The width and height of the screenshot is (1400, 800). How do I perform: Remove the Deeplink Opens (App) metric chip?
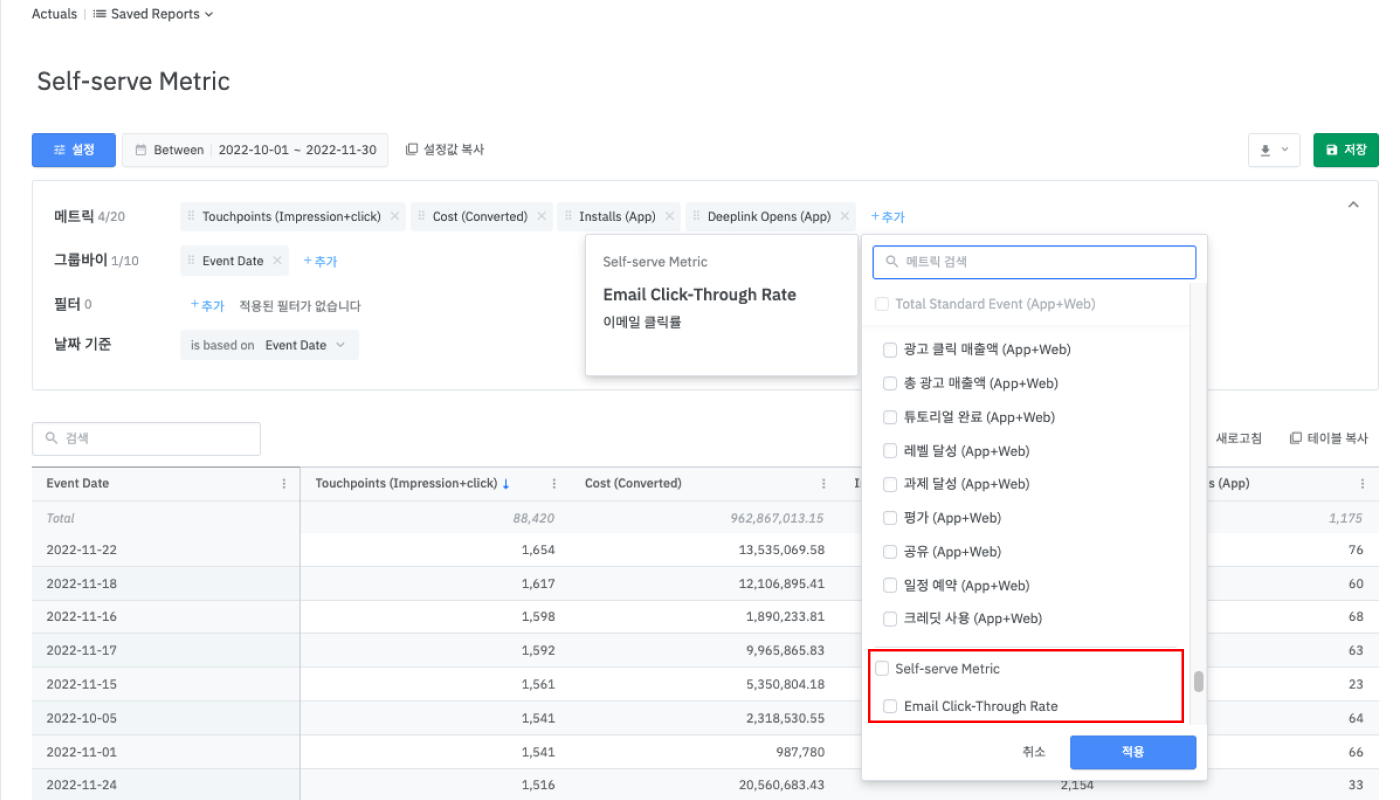(845, 217)
